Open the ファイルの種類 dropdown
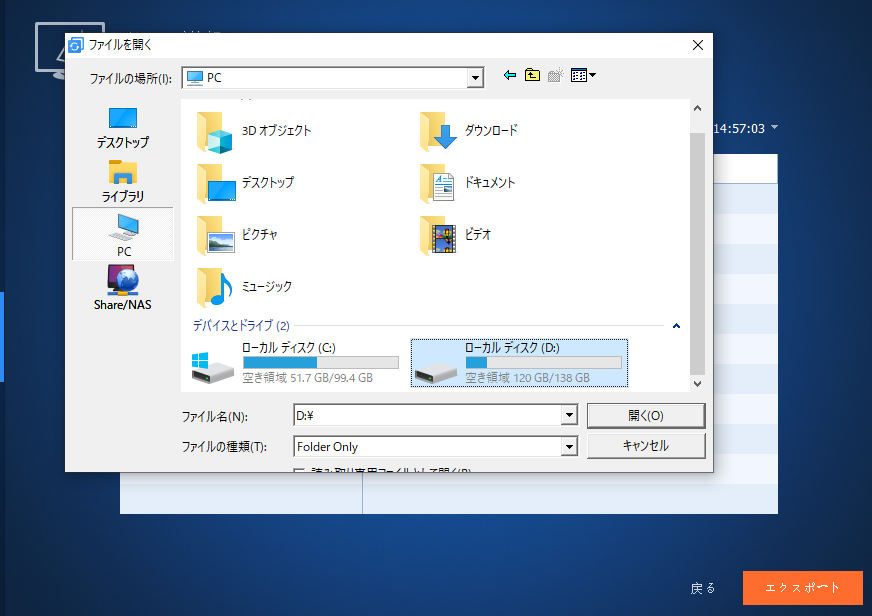872x616 pixels. coord(569,446)
